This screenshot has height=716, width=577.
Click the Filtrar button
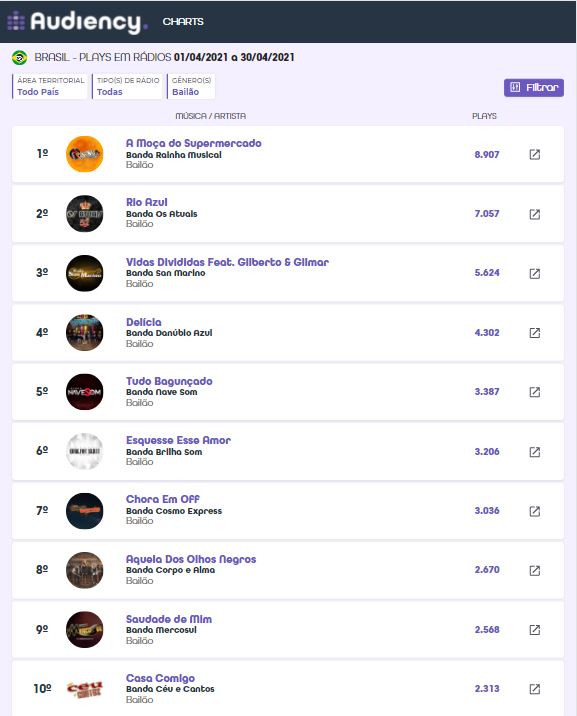(x=534, y=87)
